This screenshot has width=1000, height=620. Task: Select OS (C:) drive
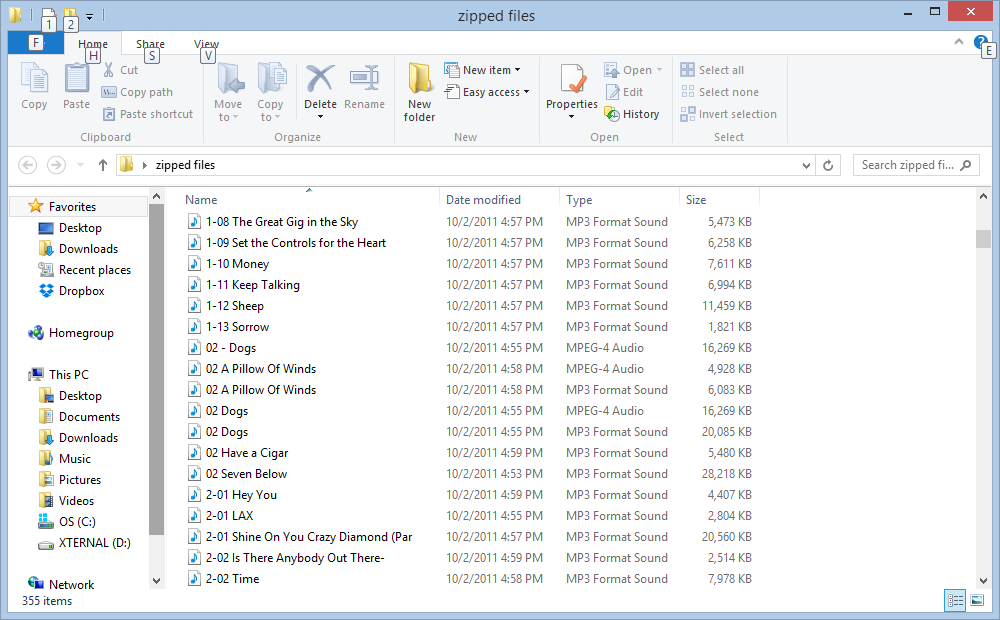coord(67,522)
